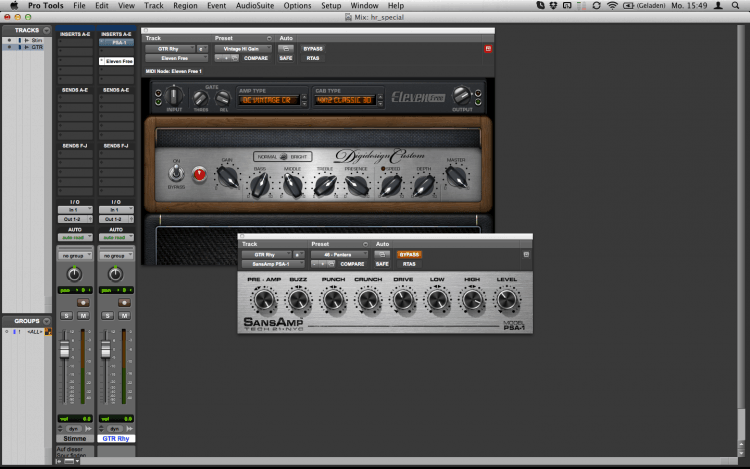The image size is (750, 469).
Task: Click the MIDDLE knob on the amp
Action: (x=292, y=185)
